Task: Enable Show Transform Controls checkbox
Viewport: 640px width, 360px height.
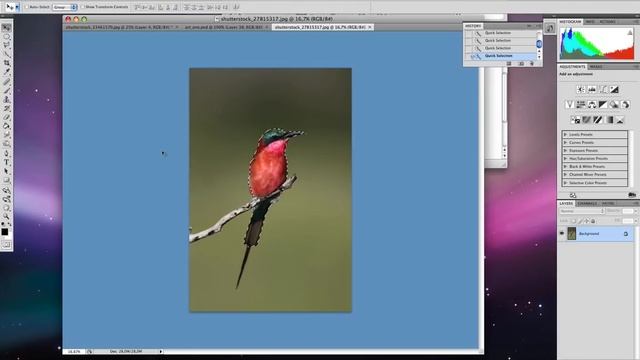Action: click(x=82, y=7)
